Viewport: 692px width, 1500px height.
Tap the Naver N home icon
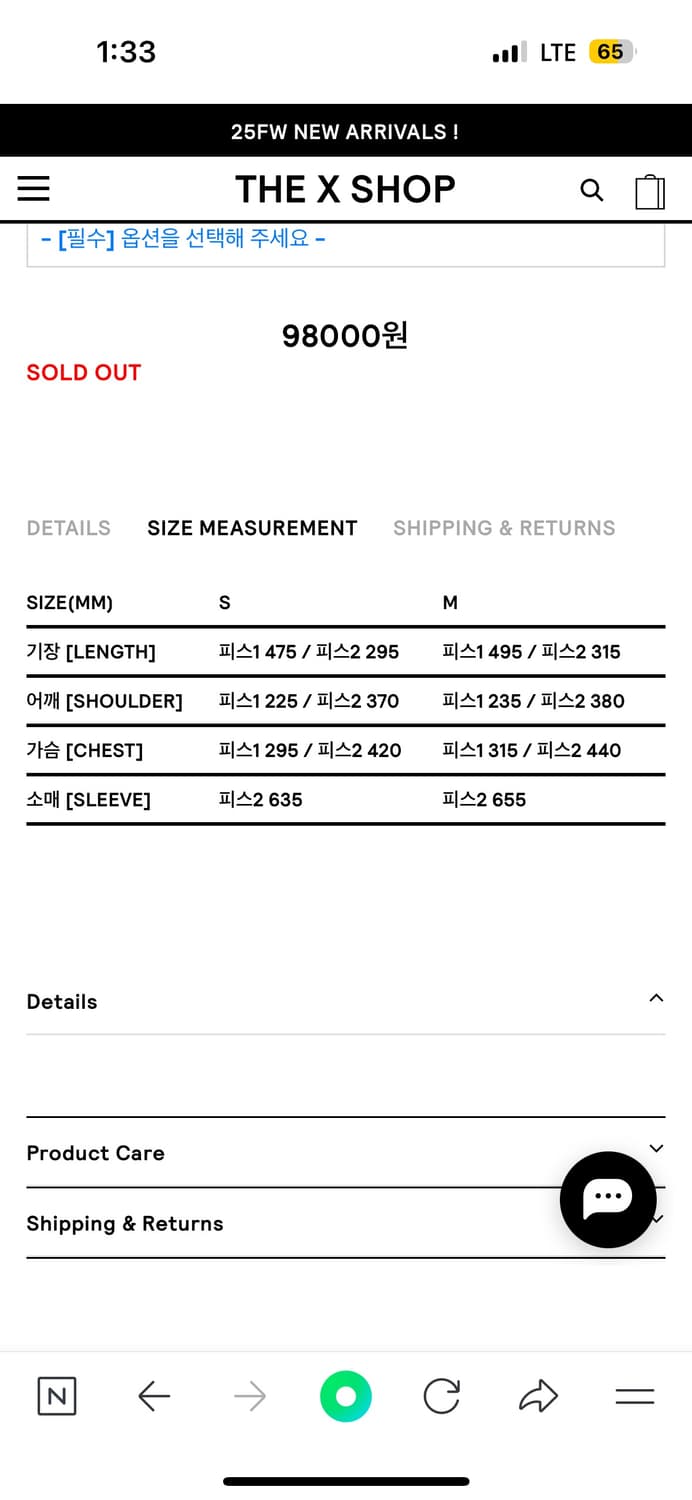(x=57, y=1396)
